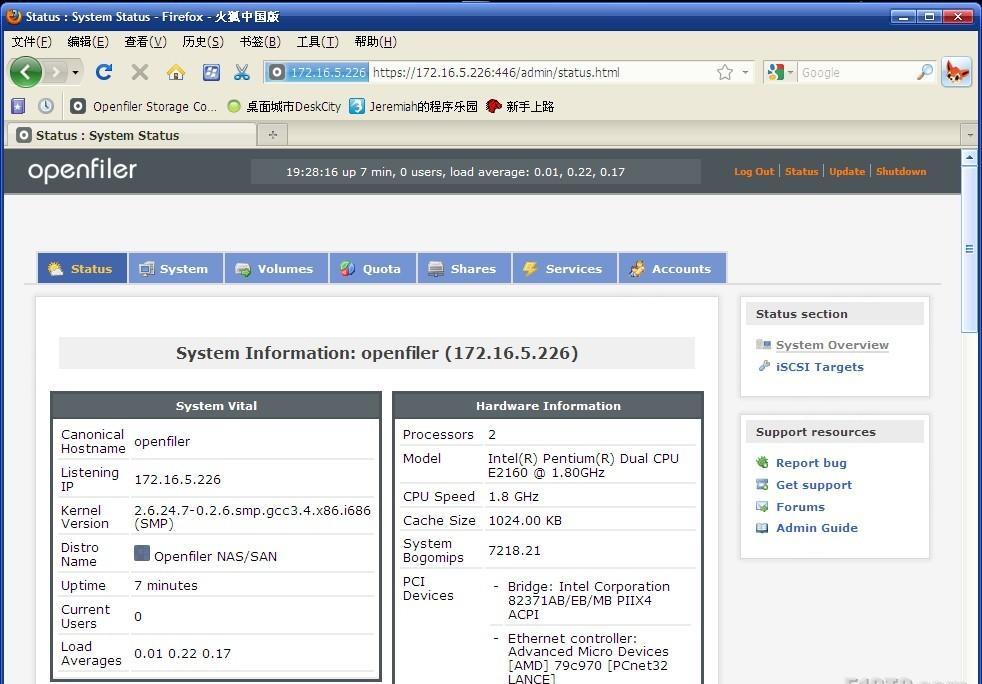Switch to the System tab
Viewport: 982px width, 684px height.
tap(176, 269)
